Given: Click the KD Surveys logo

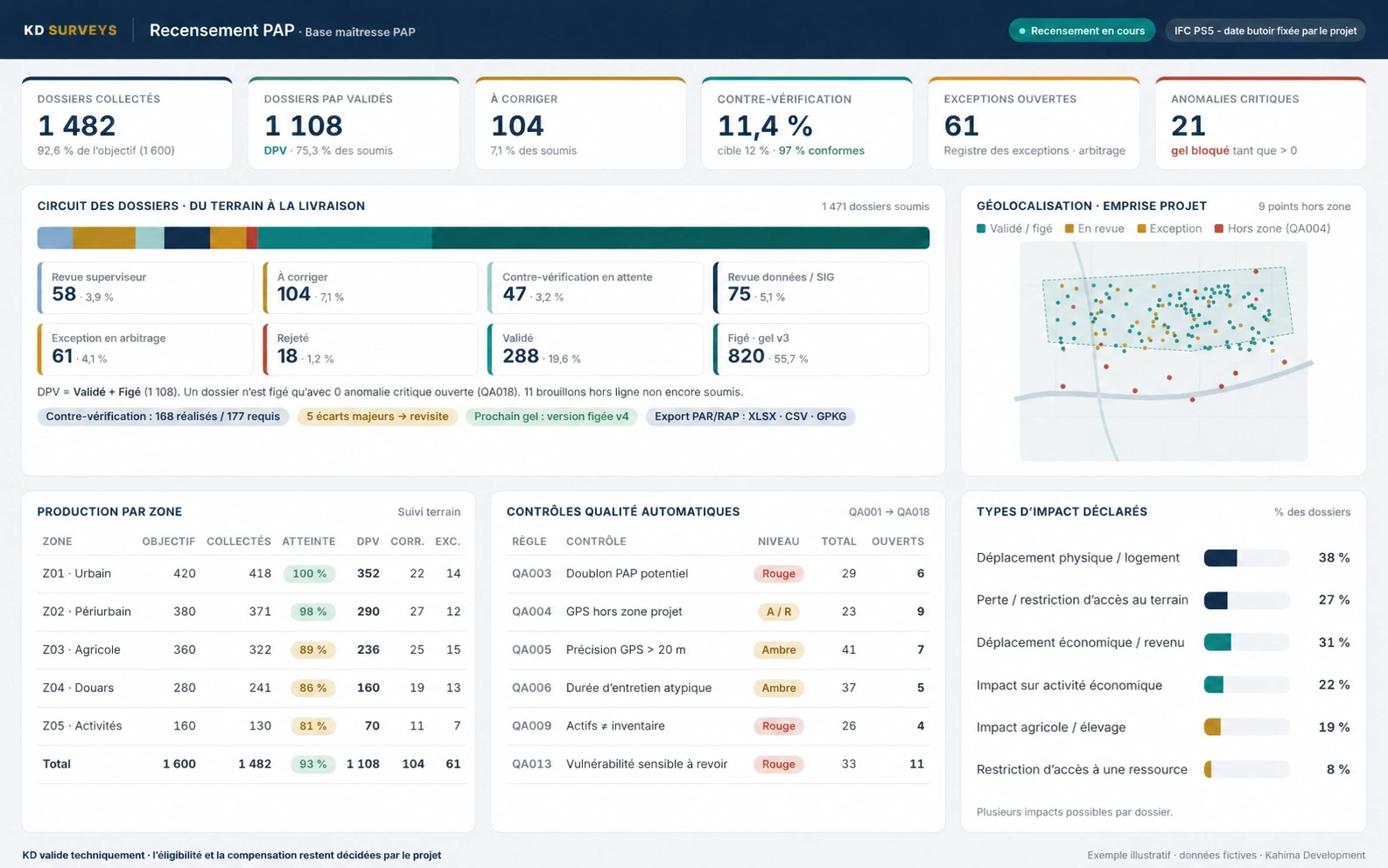Looking at the screenshot, I should point(70,30).
